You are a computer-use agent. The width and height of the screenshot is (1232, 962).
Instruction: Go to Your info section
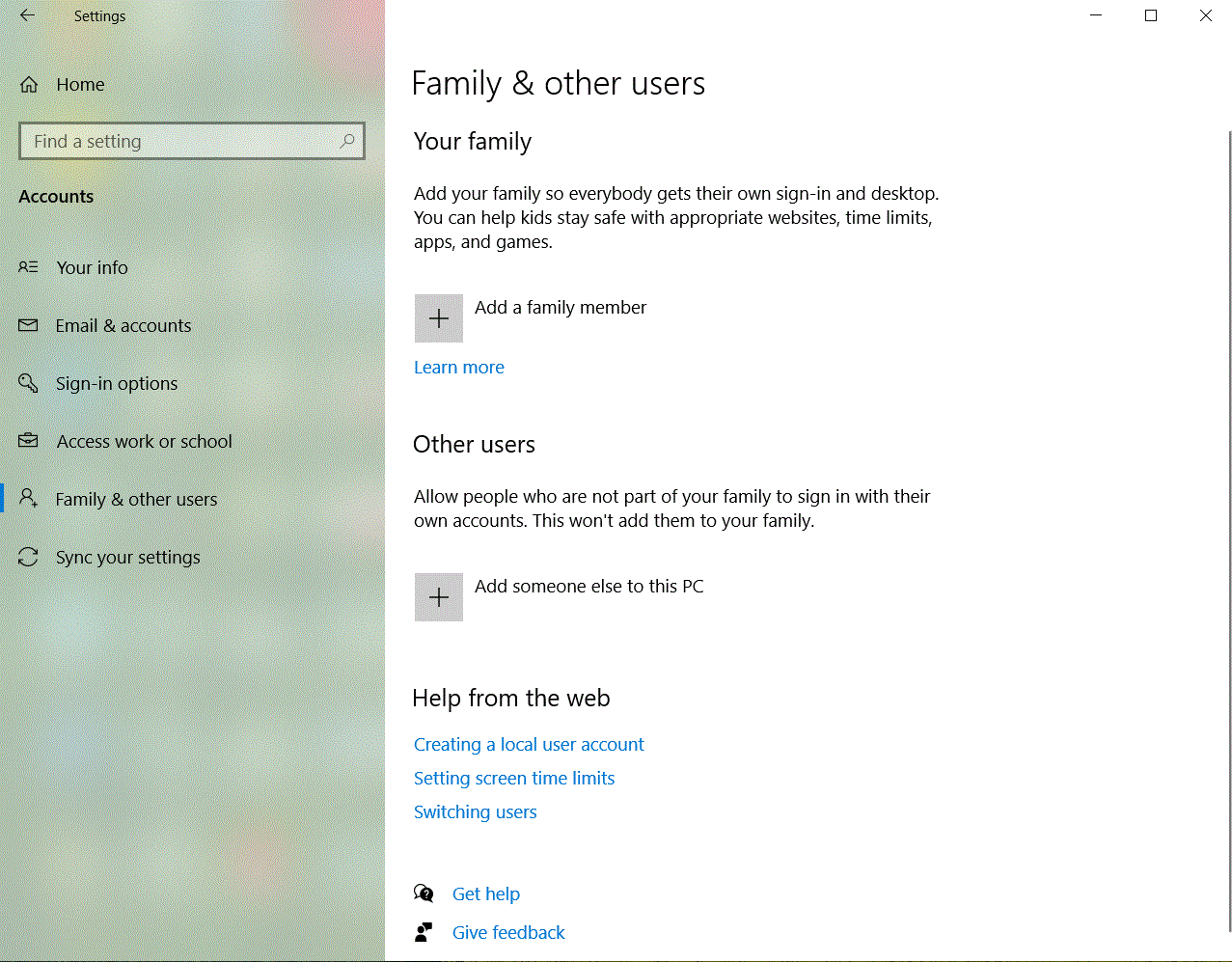tap(193, 267)
